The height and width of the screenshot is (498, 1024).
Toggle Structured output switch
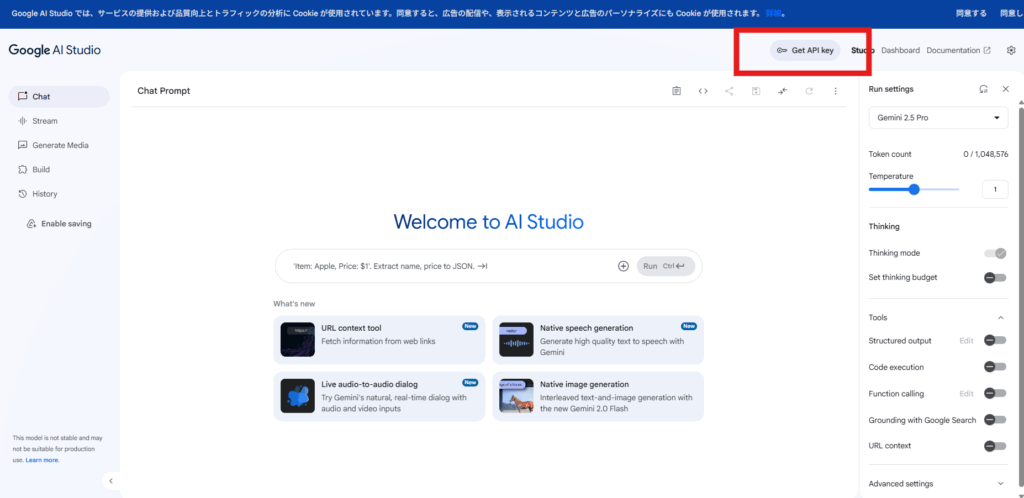(995, 341)
